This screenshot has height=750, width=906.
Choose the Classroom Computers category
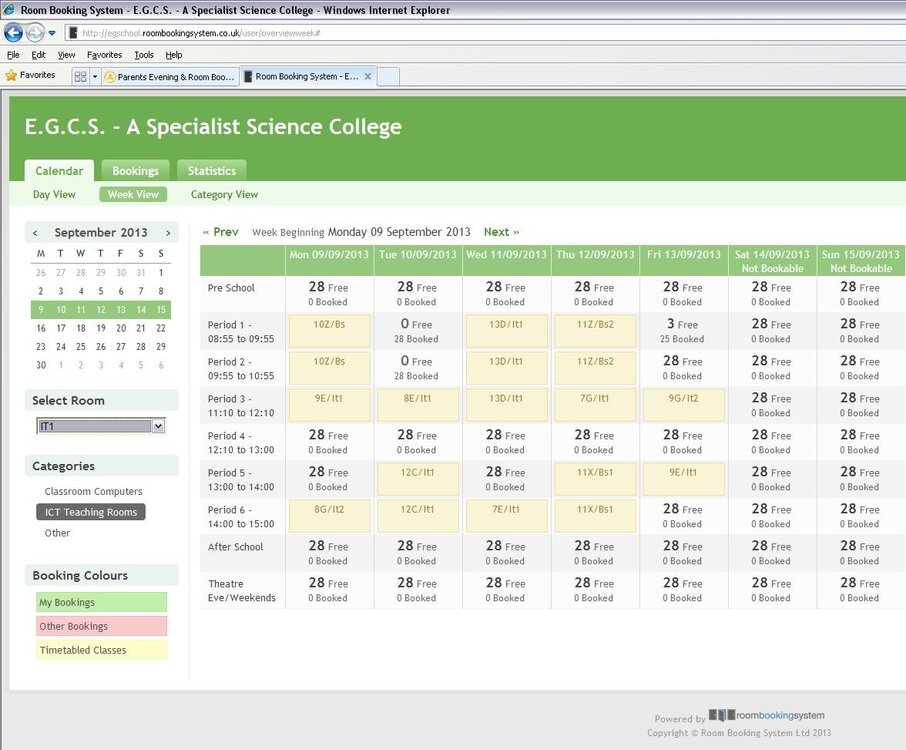click(94, 491)
